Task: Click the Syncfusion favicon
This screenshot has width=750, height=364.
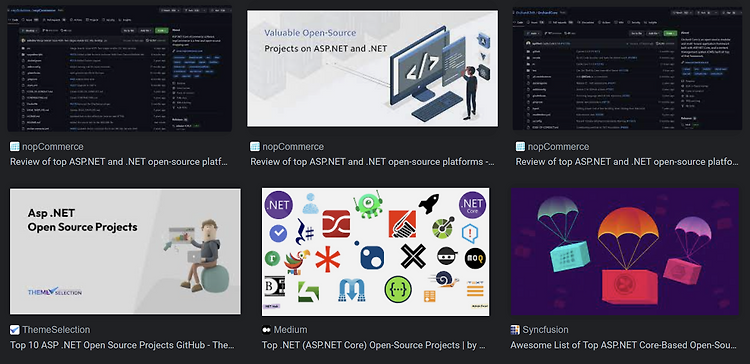Action: pos(515,330)
